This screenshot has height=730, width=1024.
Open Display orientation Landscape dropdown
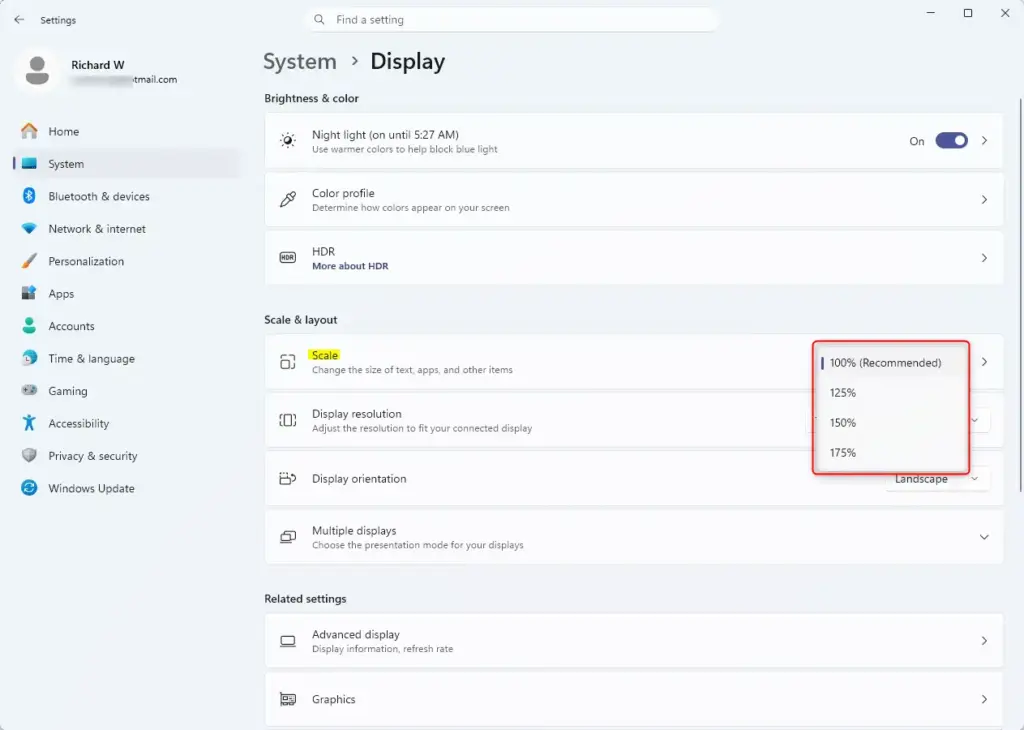(x=938, y=479)
